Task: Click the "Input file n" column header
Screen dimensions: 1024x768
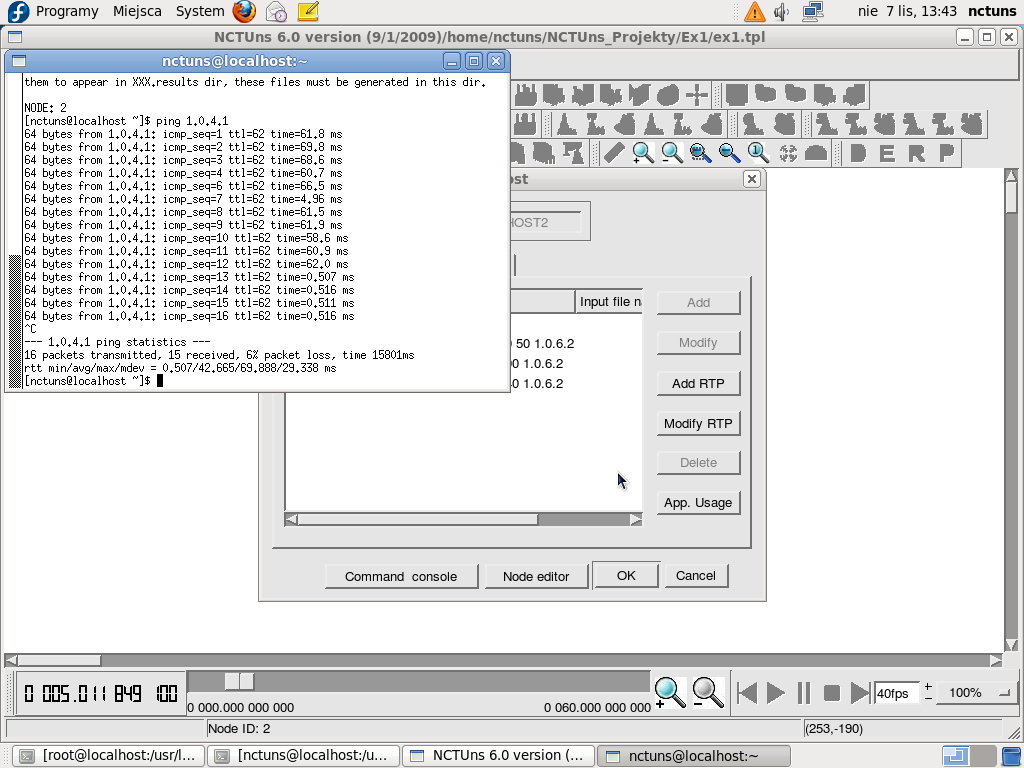Action: 609,302
